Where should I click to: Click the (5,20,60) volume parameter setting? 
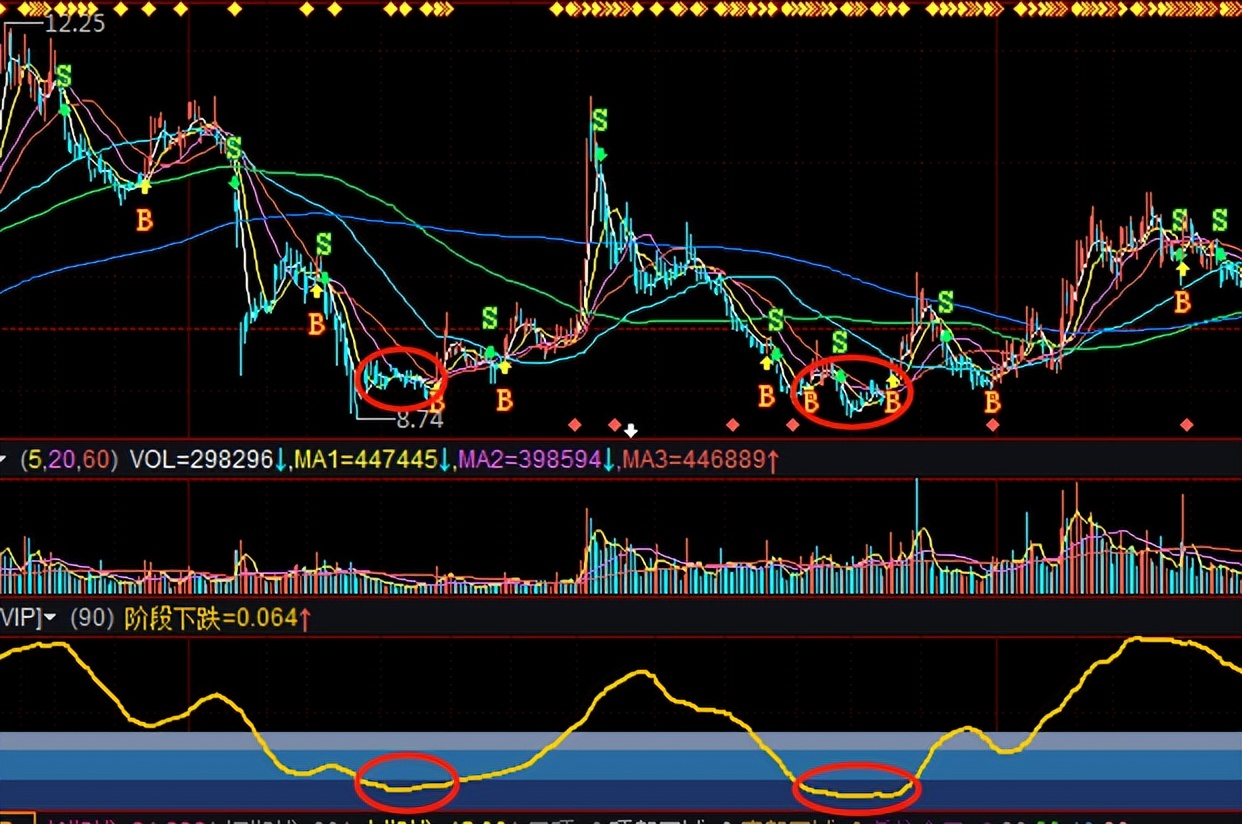point(68,461)
